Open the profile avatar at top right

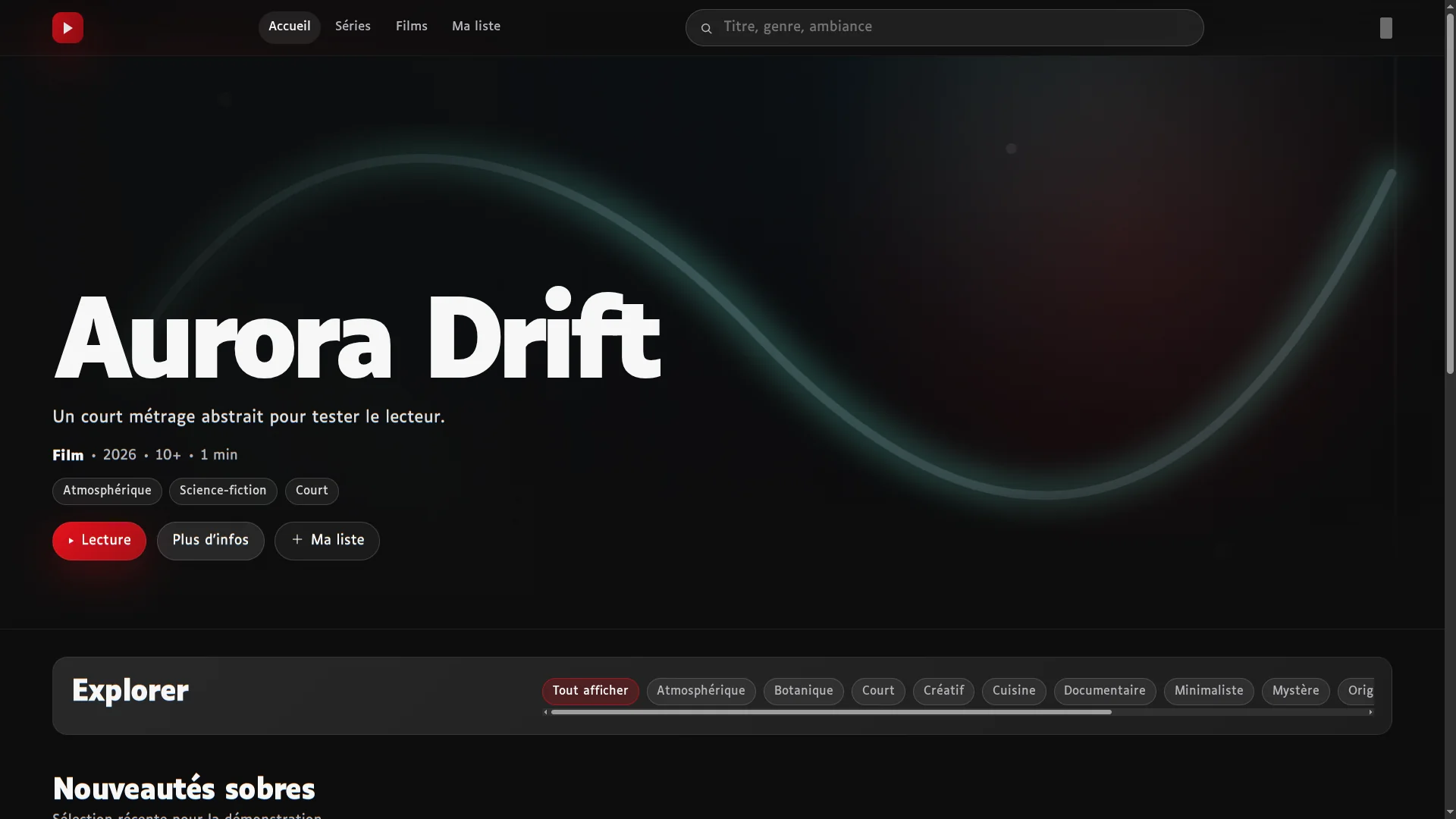(1385, 28)
